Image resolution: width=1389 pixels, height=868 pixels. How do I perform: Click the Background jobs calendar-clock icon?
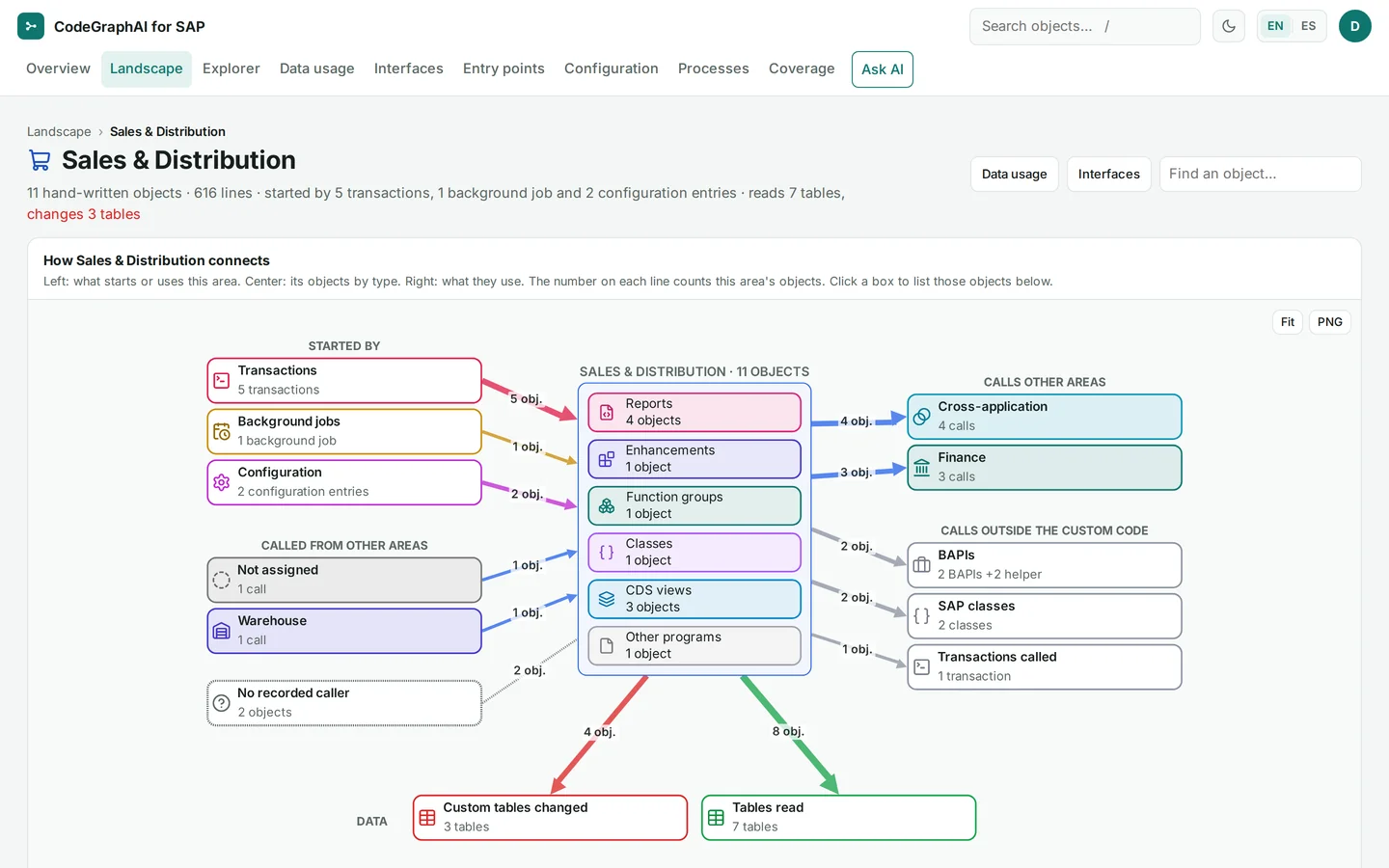tap(221, 431)
